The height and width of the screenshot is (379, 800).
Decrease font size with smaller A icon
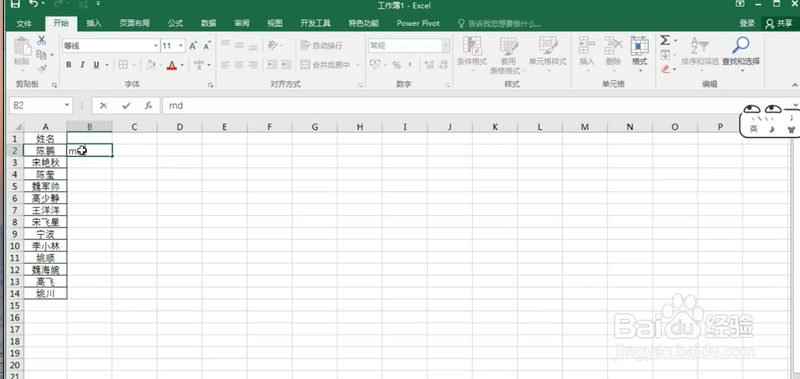tap(207, 46)
